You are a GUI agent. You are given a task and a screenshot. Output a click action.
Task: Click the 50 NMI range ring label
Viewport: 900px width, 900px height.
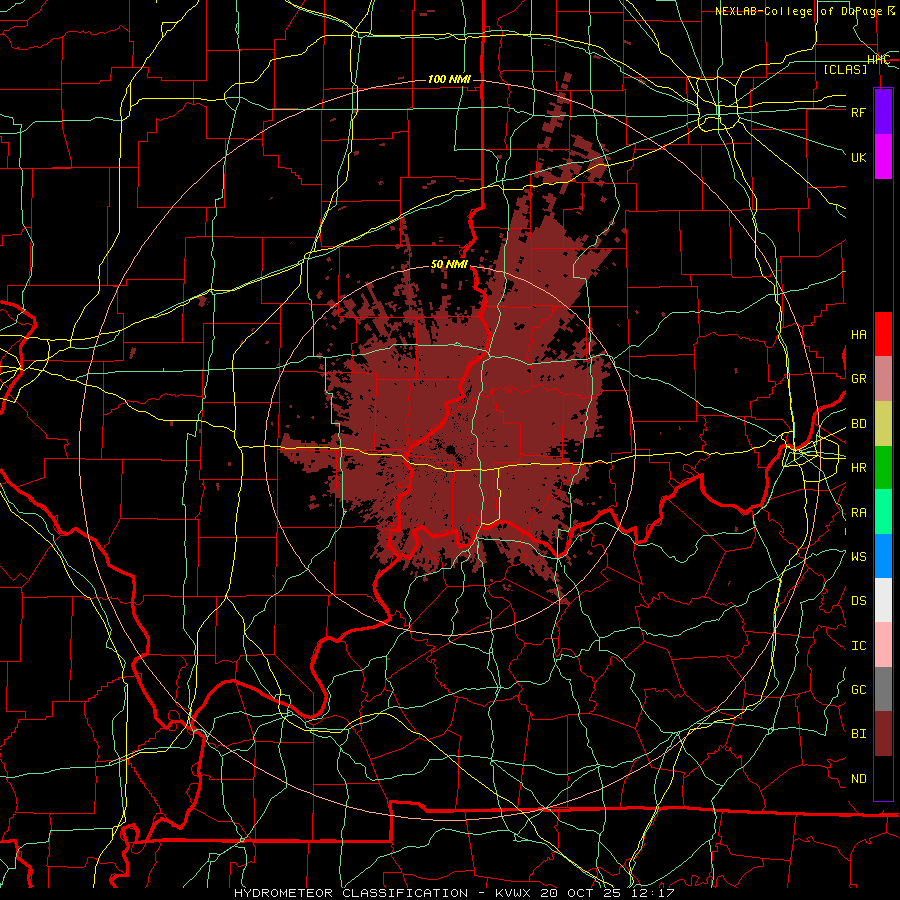click(x=449, y=265)
